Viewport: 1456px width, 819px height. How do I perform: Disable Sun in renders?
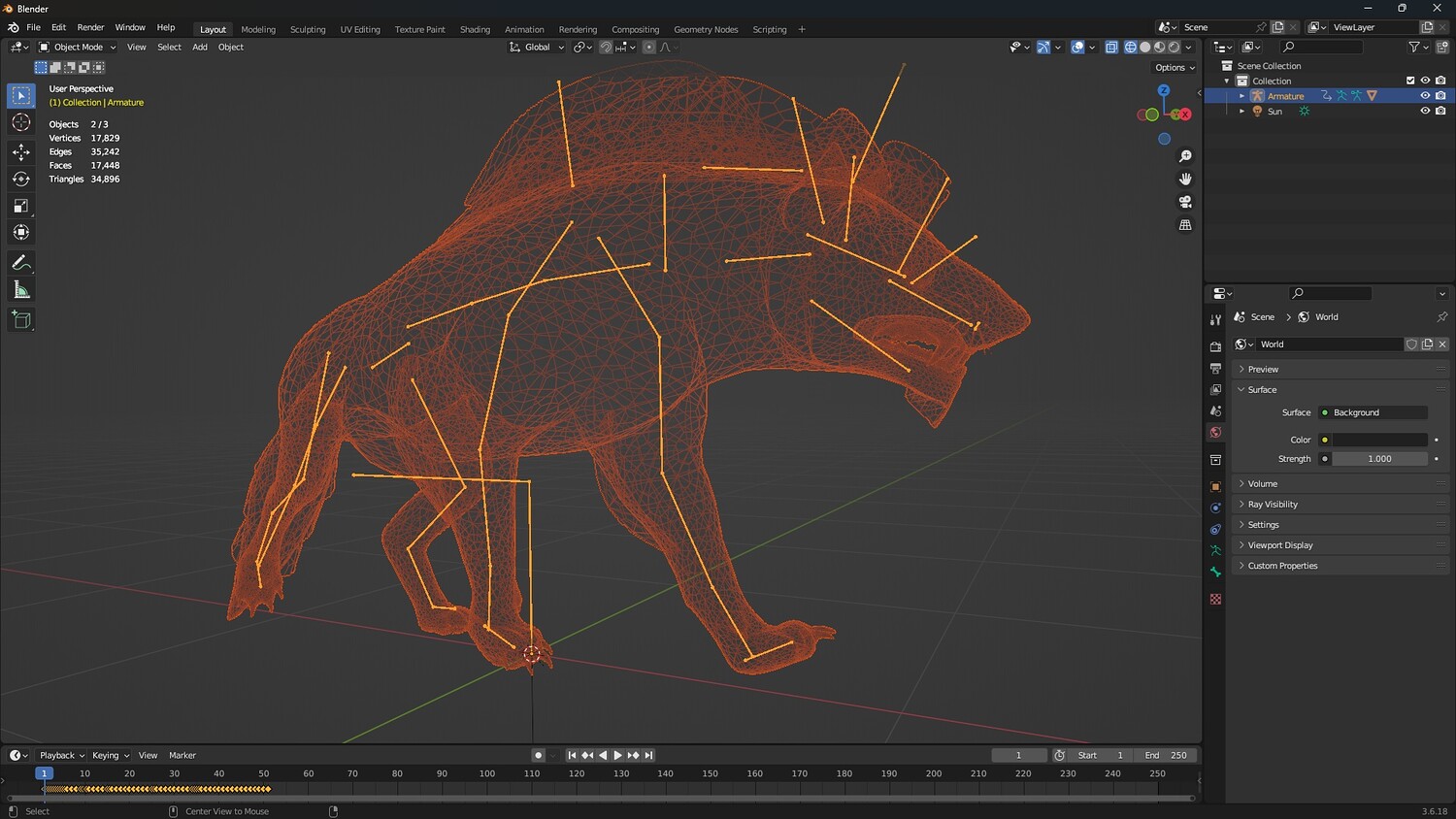click(x=1440, y=111)
